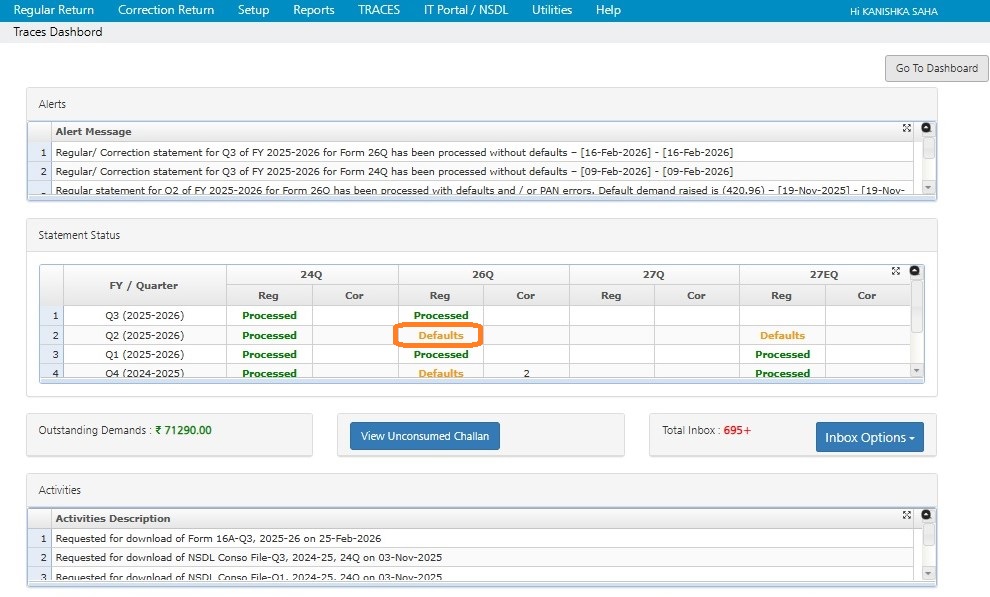Select Processed status for Q3 24Q Reg

269,315
